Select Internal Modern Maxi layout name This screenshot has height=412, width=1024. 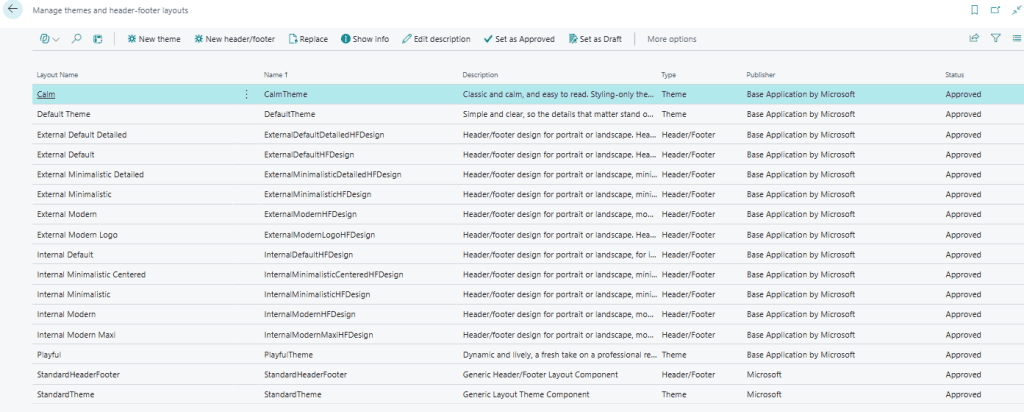click(76, 334)
